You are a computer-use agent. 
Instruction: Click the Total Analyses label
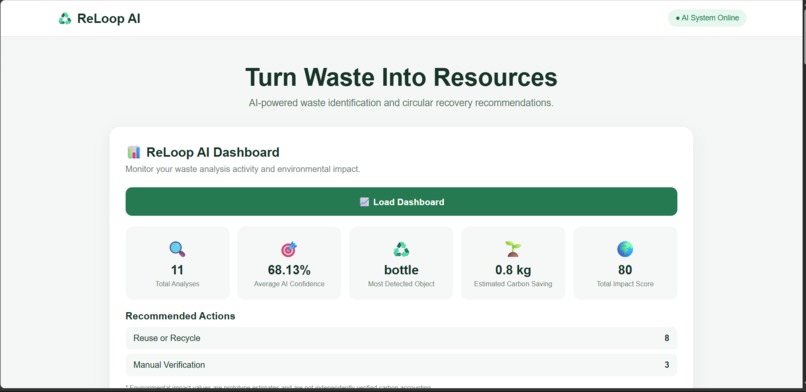[177, 284]
